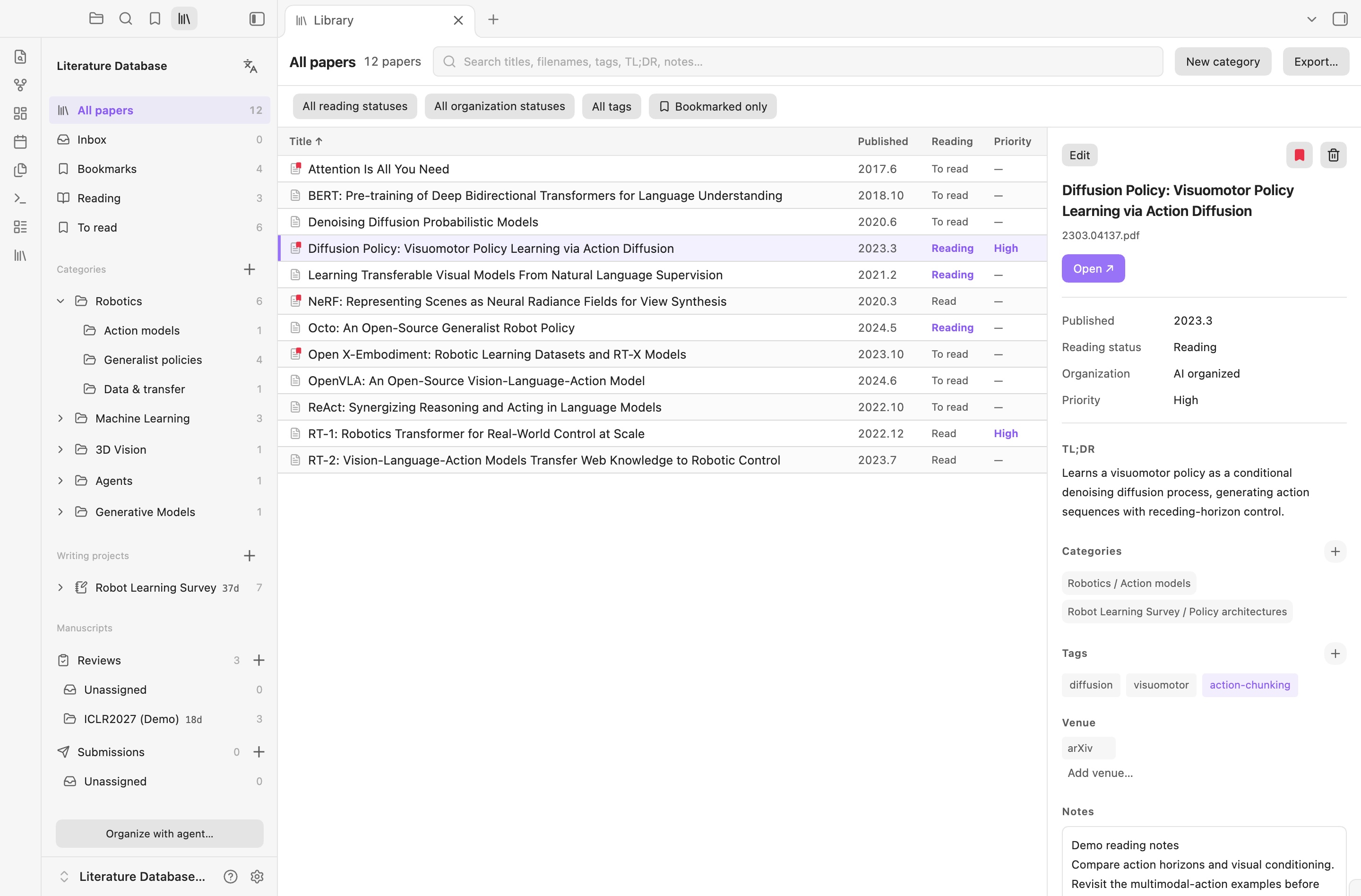Screen dimensions: 1361x896
Task: Open All organization statuses filter
Action: click(x=499, y=106)
